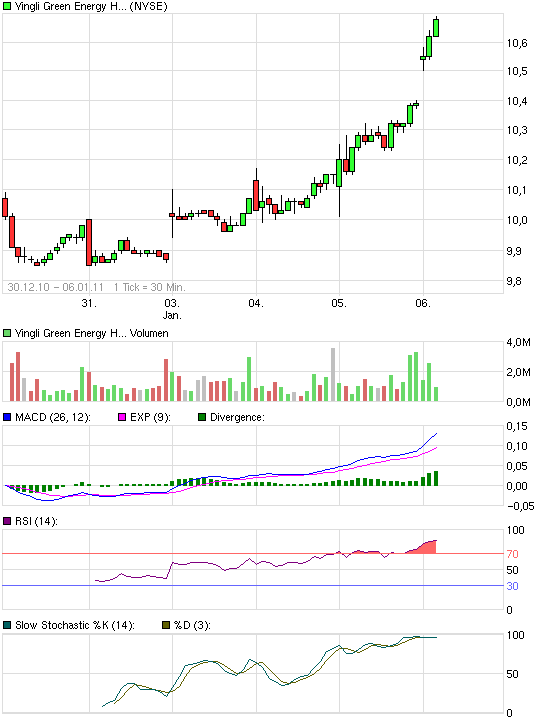
Task: Click the final tallest Divergence histogram bar
Action: click(436, 478)
